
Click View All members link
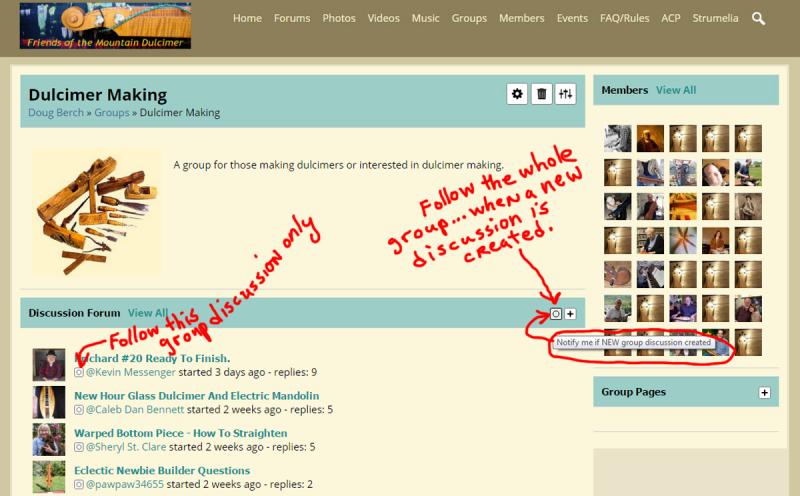click(676, 90)
